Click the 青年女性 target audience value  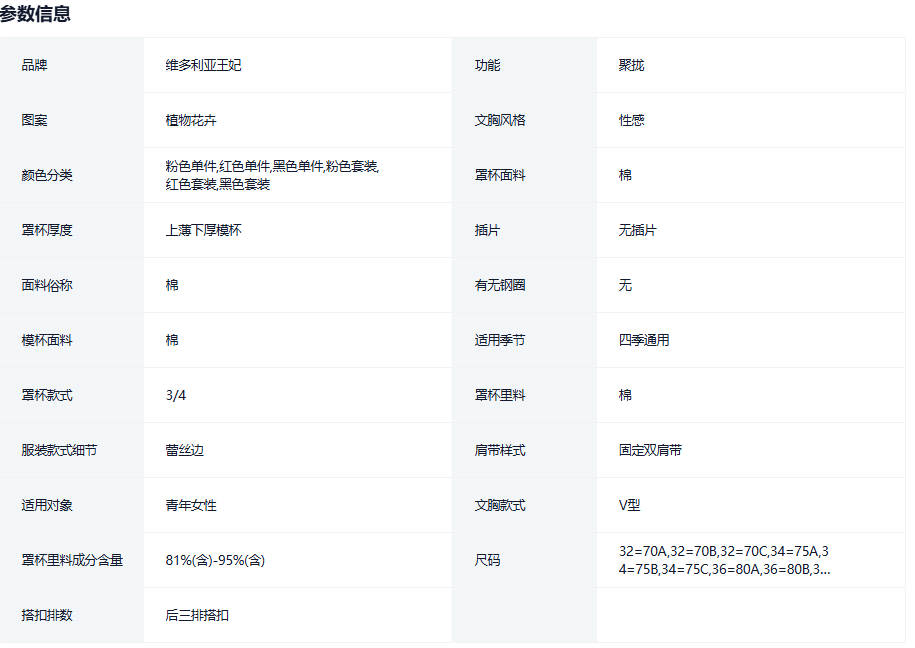click(191, 505)
